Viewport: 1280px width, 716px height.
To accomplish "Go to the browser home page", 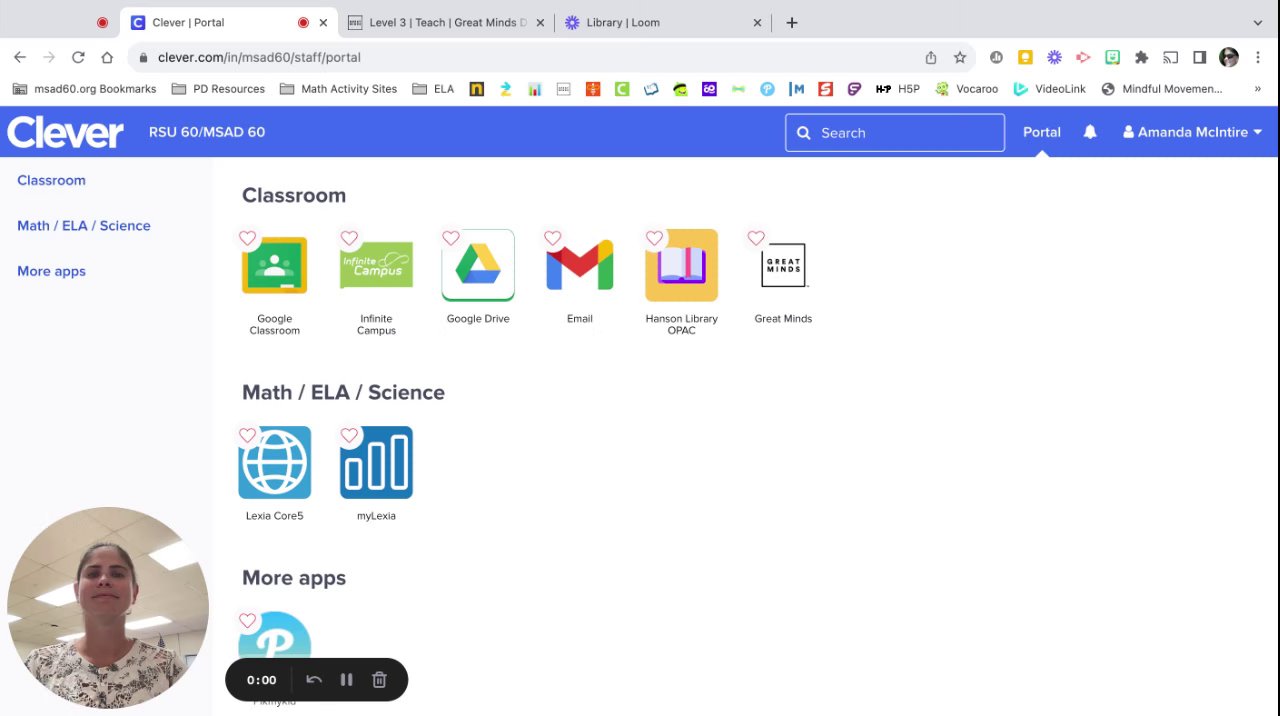I will pos(107,57).
